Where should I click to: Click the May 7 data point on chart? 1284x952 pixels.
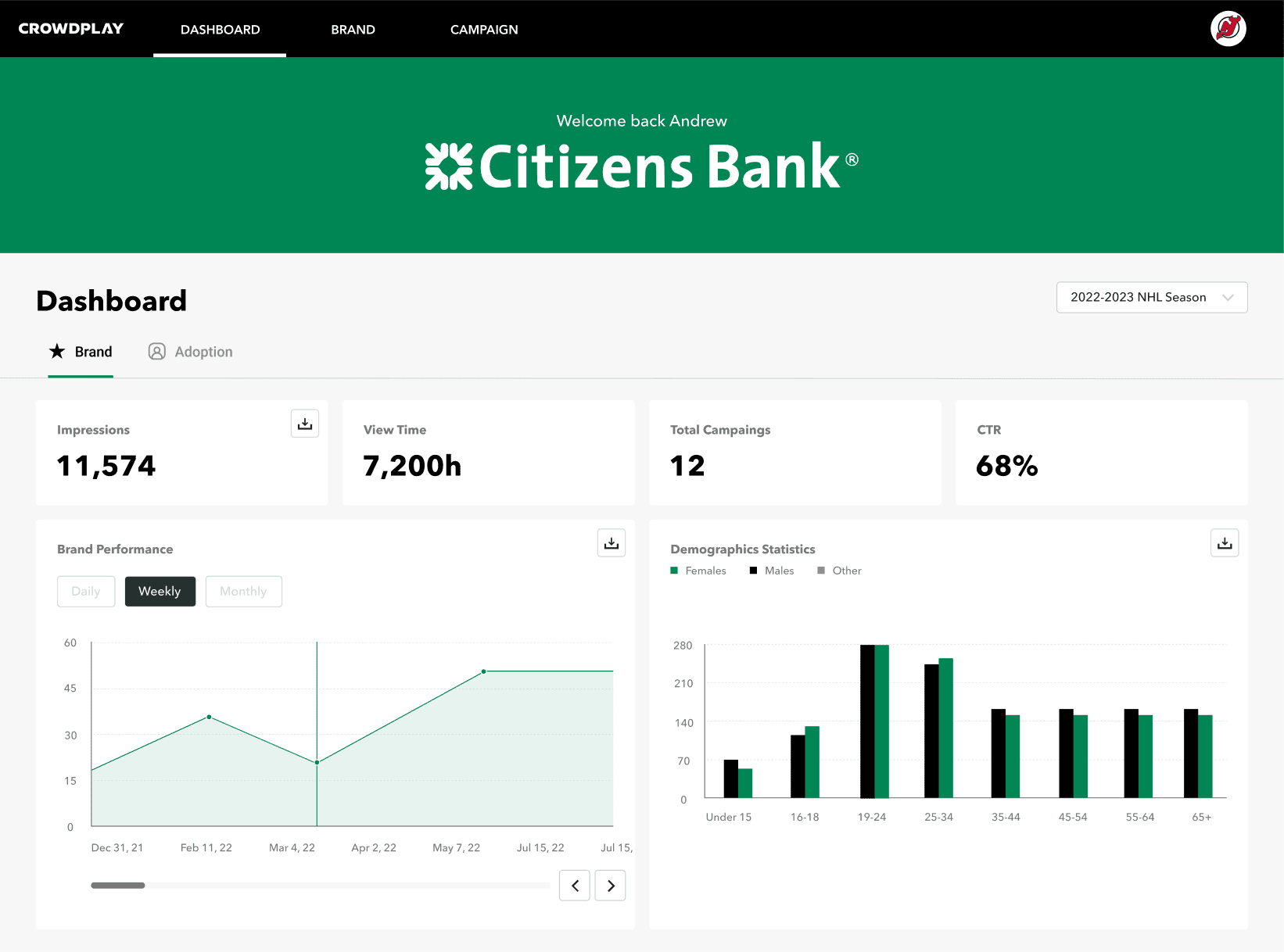click(x=482, y=670)
